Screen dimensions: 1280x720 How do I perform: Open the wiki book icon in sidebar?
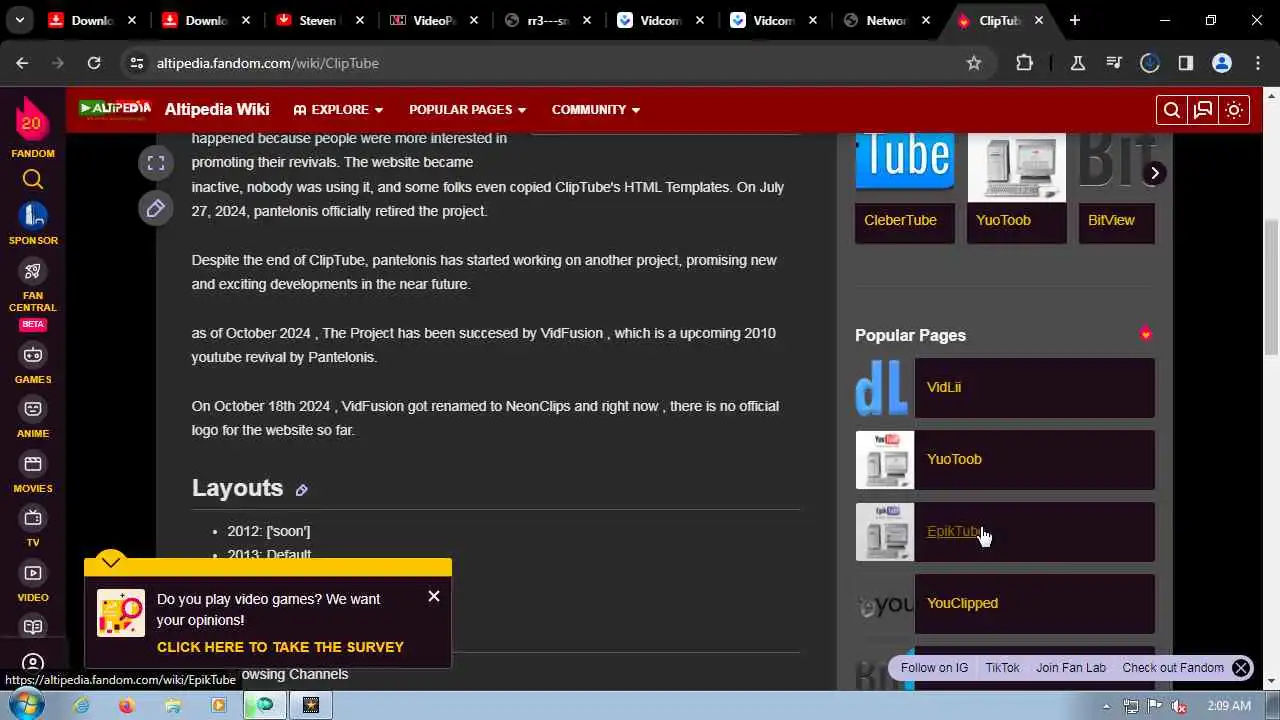point(33,627)
